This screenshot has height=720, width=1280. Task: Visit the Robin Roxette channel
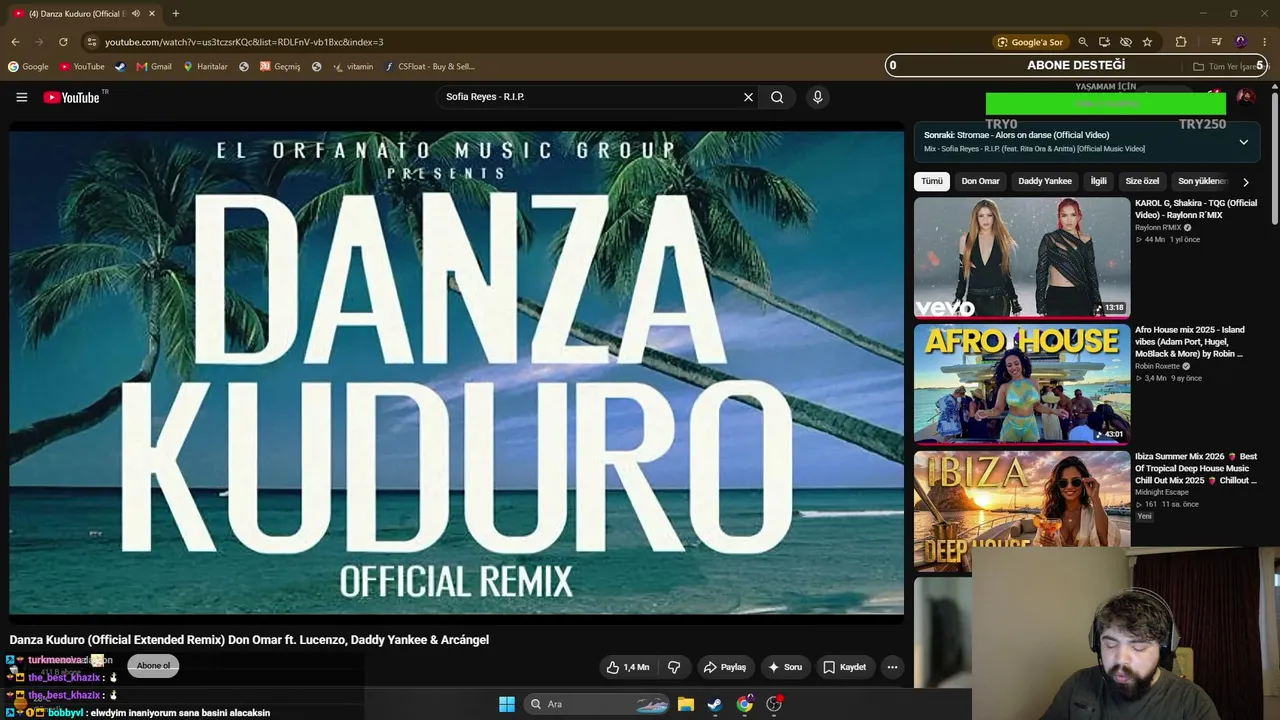1157,366
